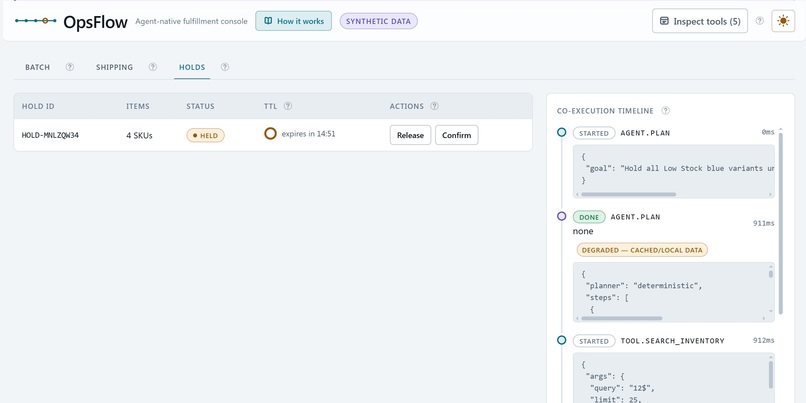
Task: Click the 911ms timestamp
Action: [763, 223]
